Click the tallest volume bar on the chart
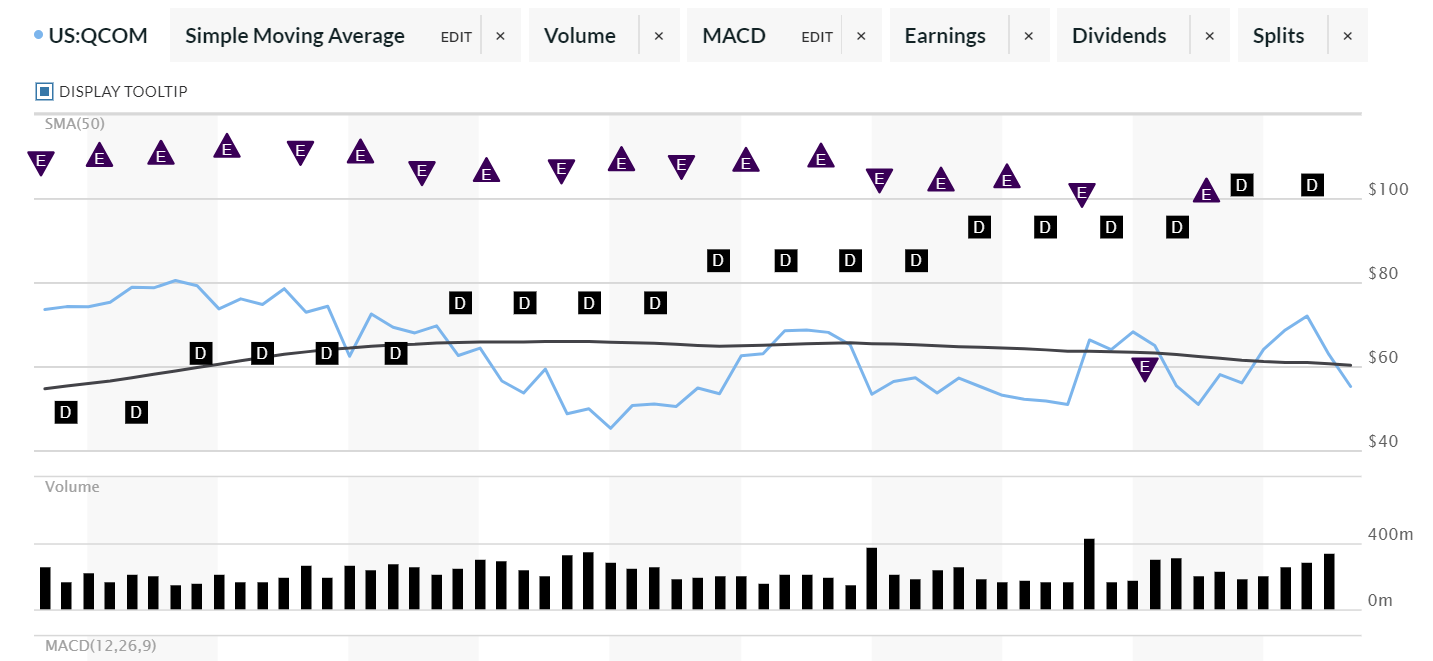 (1089, 570)
